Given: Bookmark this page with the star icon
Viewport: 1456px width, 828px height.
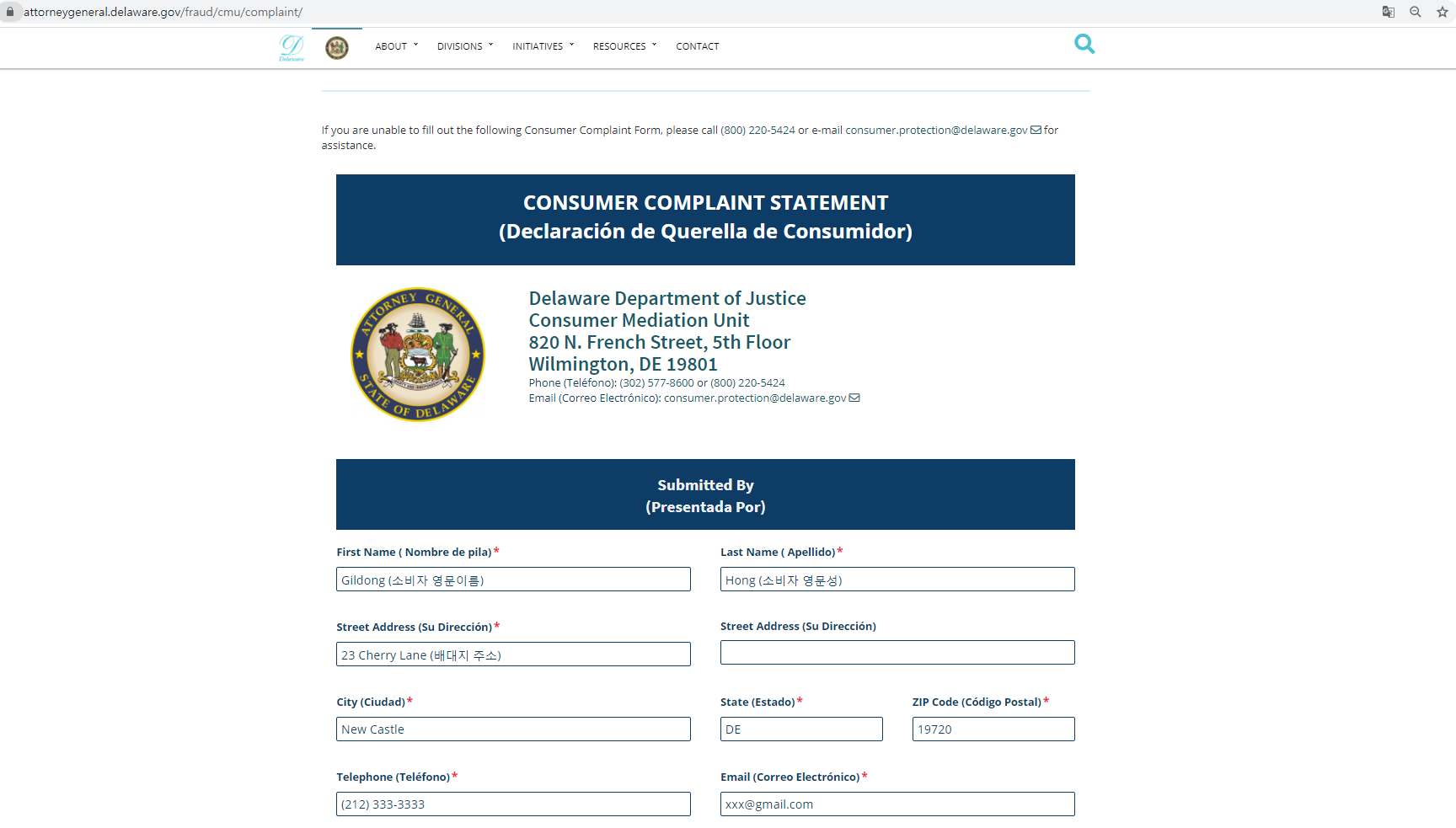Looking at the screenshot, I should (1443, 12).
